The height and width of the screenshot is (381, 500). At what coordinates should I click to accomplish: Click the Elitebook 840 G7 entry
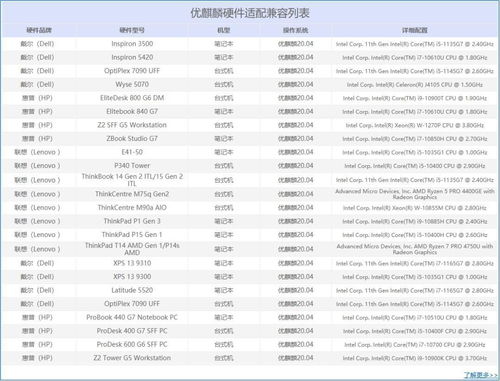[132, 111]
